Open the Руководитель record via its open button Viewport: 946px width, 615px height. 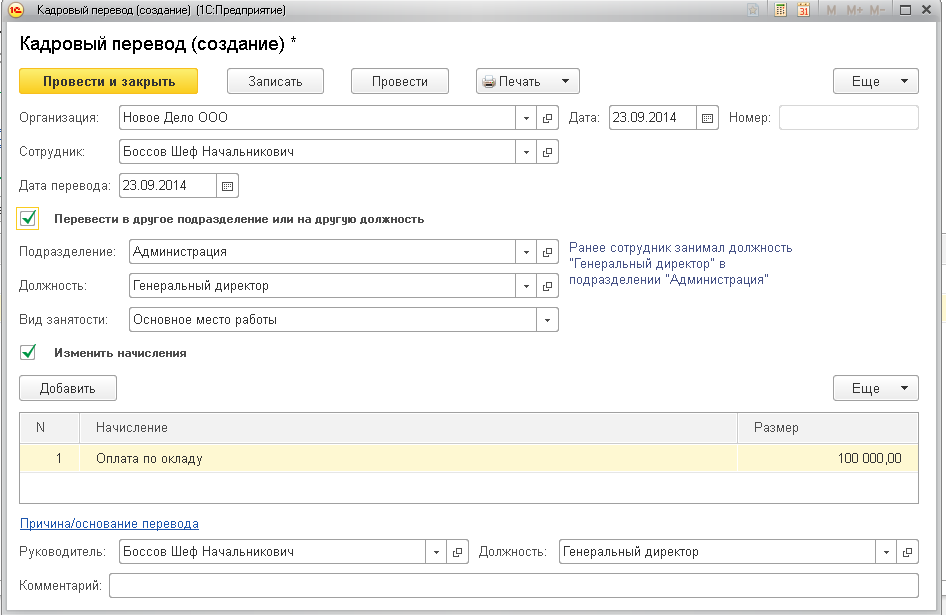coord(458,552)
